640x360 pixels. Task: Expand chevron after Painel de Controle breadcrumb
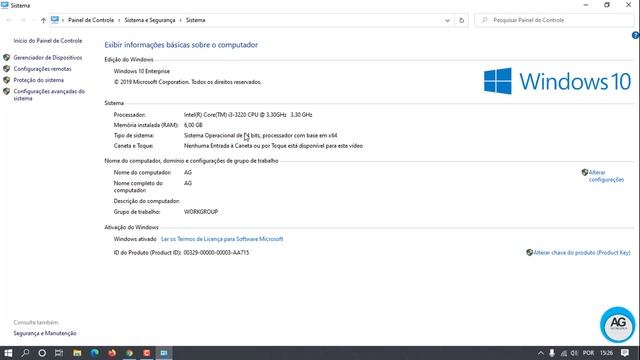tap(119, 20)
